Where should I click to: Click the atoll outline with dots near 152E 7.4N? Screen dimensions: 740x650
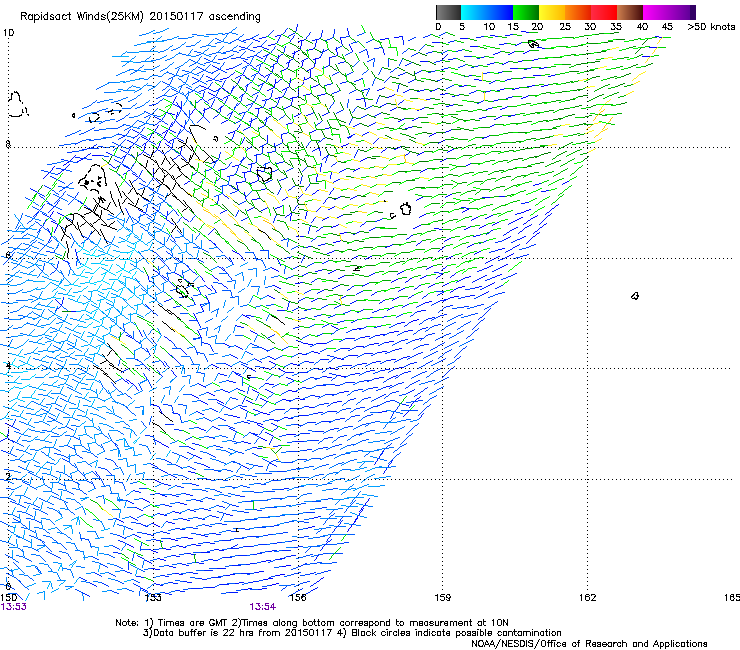(x=93, y=178)
